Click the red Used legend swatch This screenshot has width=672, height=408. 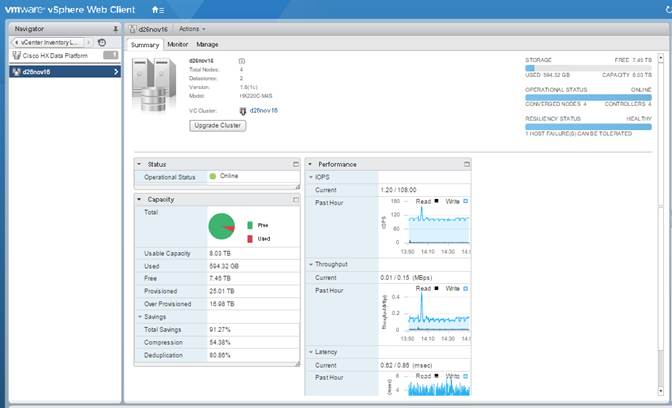(250, 239)
